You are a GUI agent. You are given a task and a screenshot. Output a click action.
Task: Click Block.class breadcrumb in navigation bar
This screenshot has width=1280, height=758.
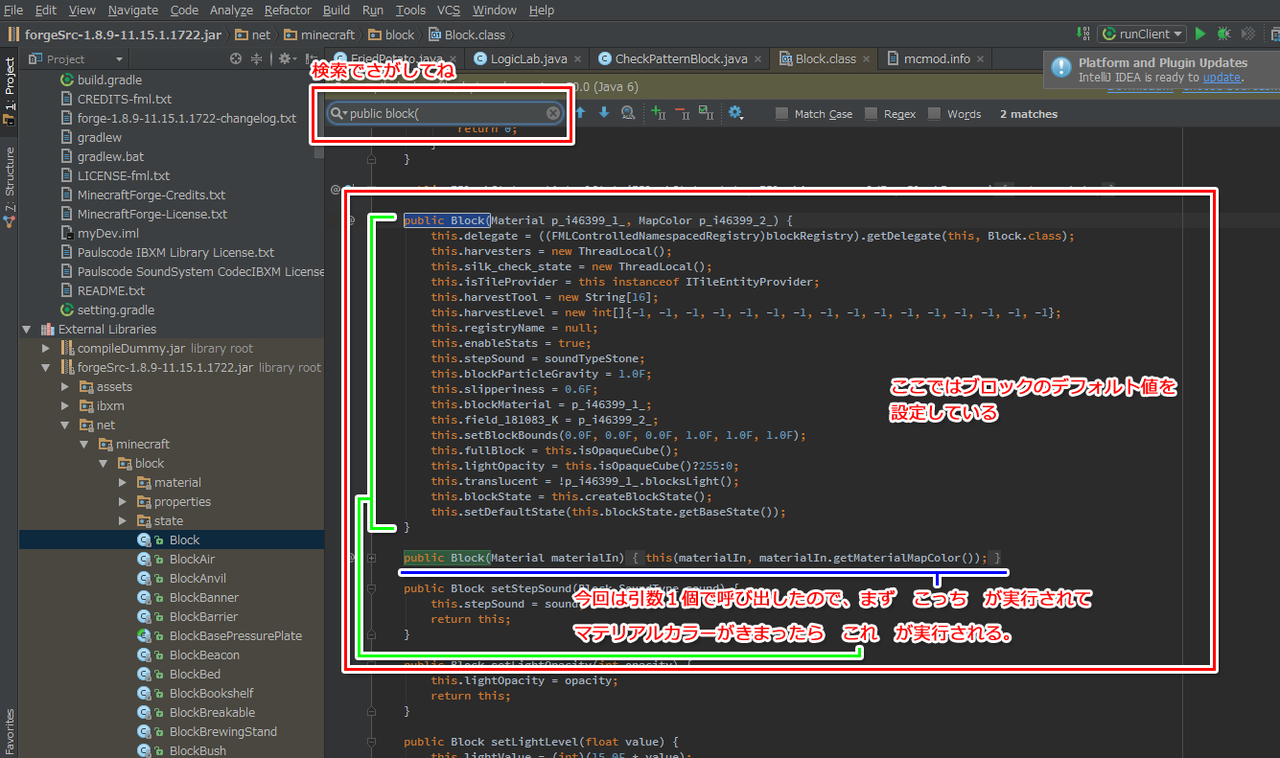click(x=467, y=34)
